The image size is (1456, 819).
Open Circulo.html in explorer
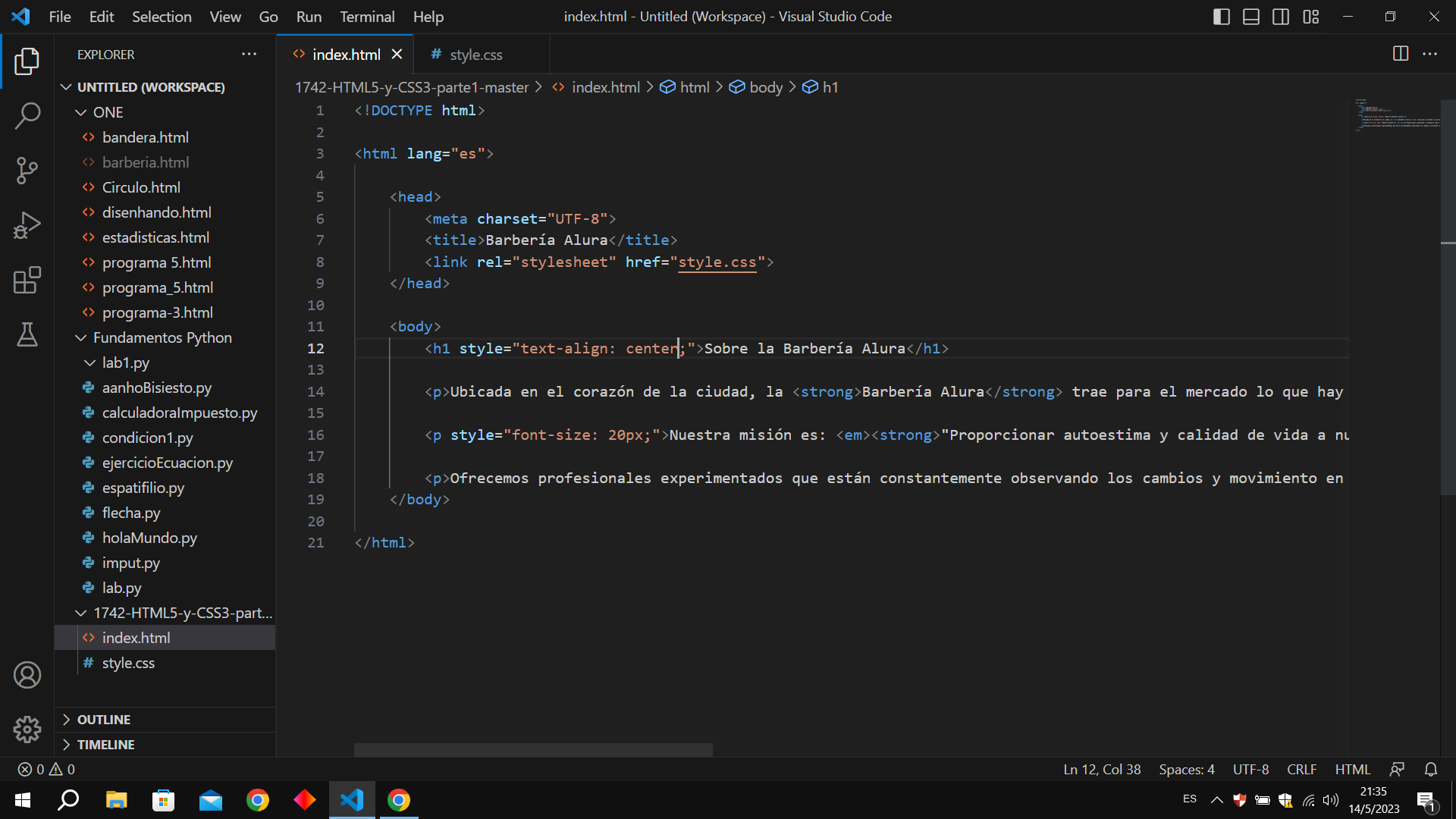pos(141,187)
